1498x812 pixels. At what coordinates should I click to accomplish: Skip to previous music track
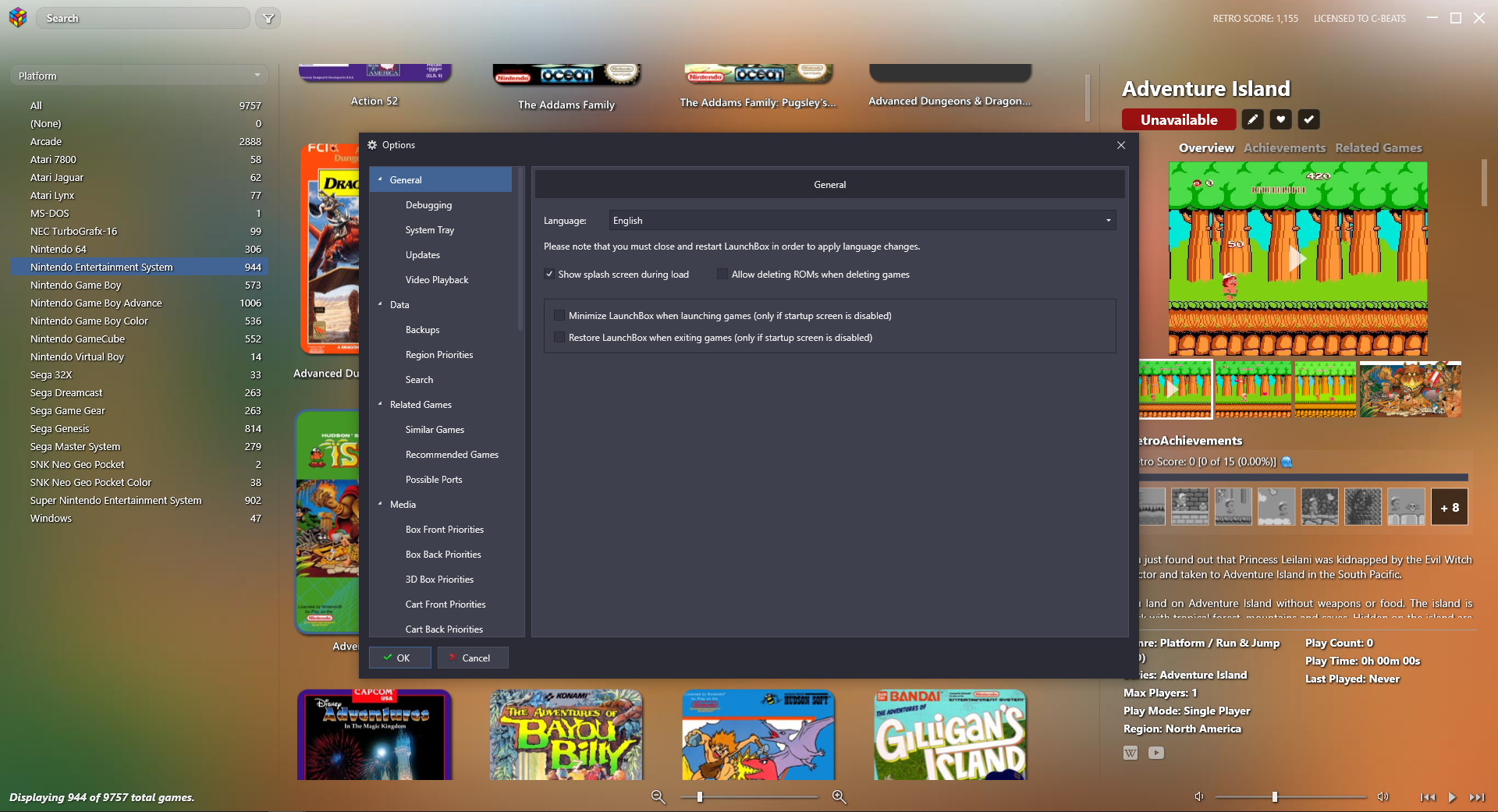(1428, 797)
